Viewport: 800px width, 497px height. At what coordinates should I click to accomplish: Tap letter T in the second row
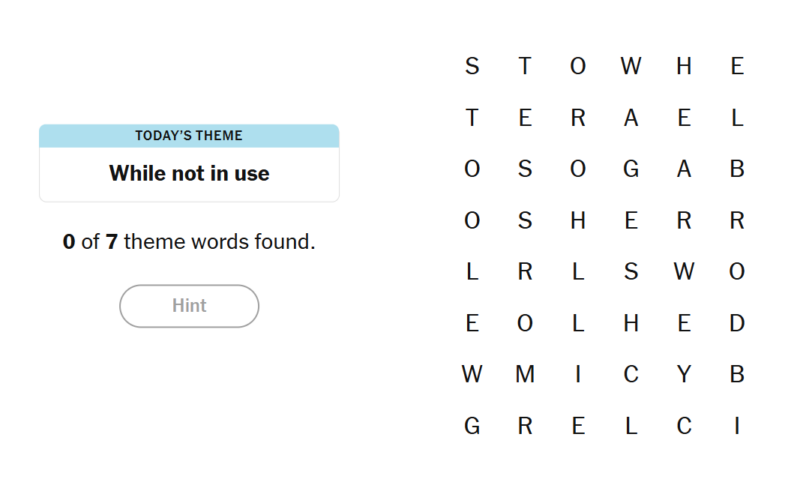click(x=472, y=118)
